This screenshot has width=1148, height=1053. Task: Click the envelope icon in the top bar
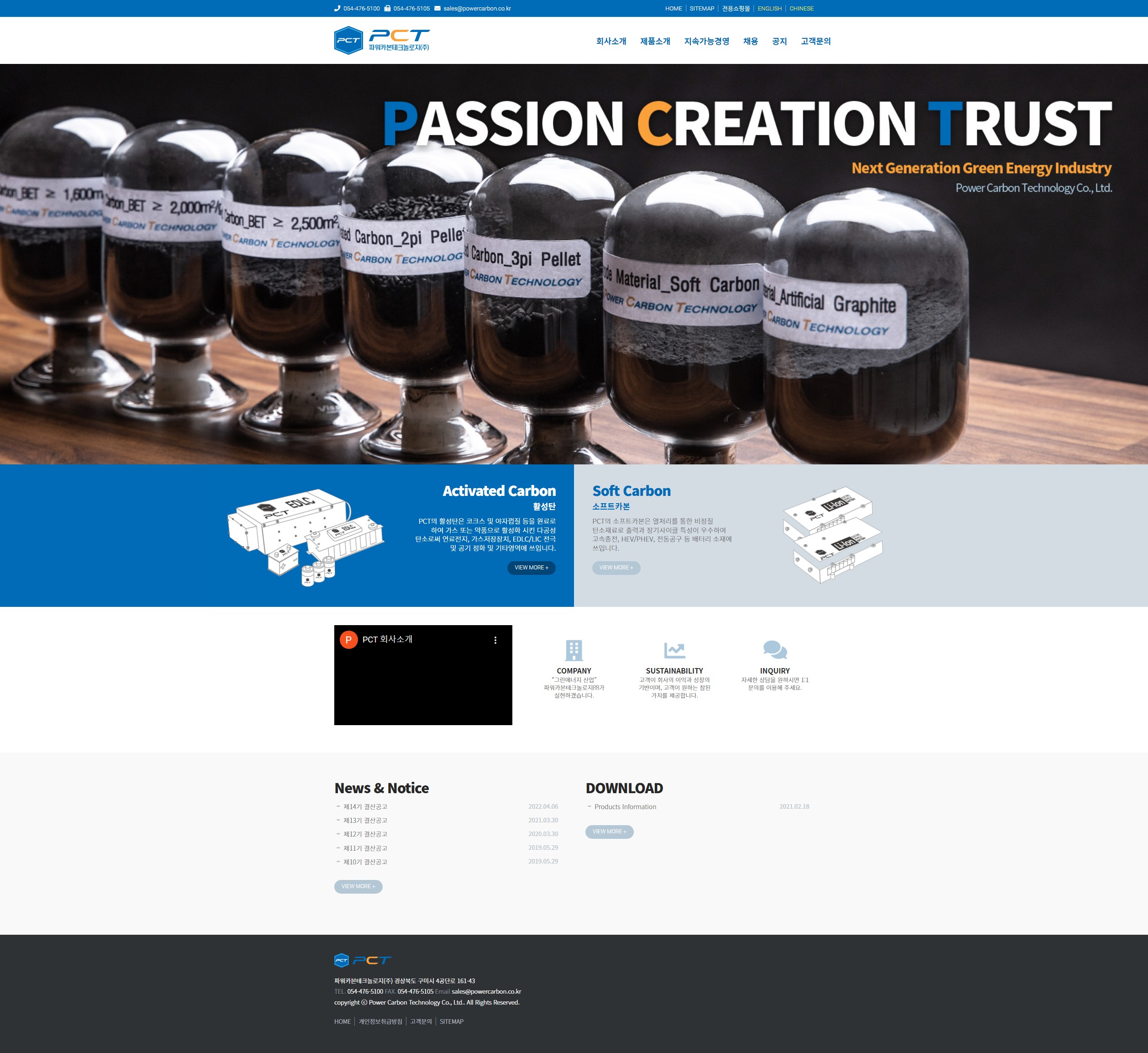pyautogui.click(x=437, y=9)
